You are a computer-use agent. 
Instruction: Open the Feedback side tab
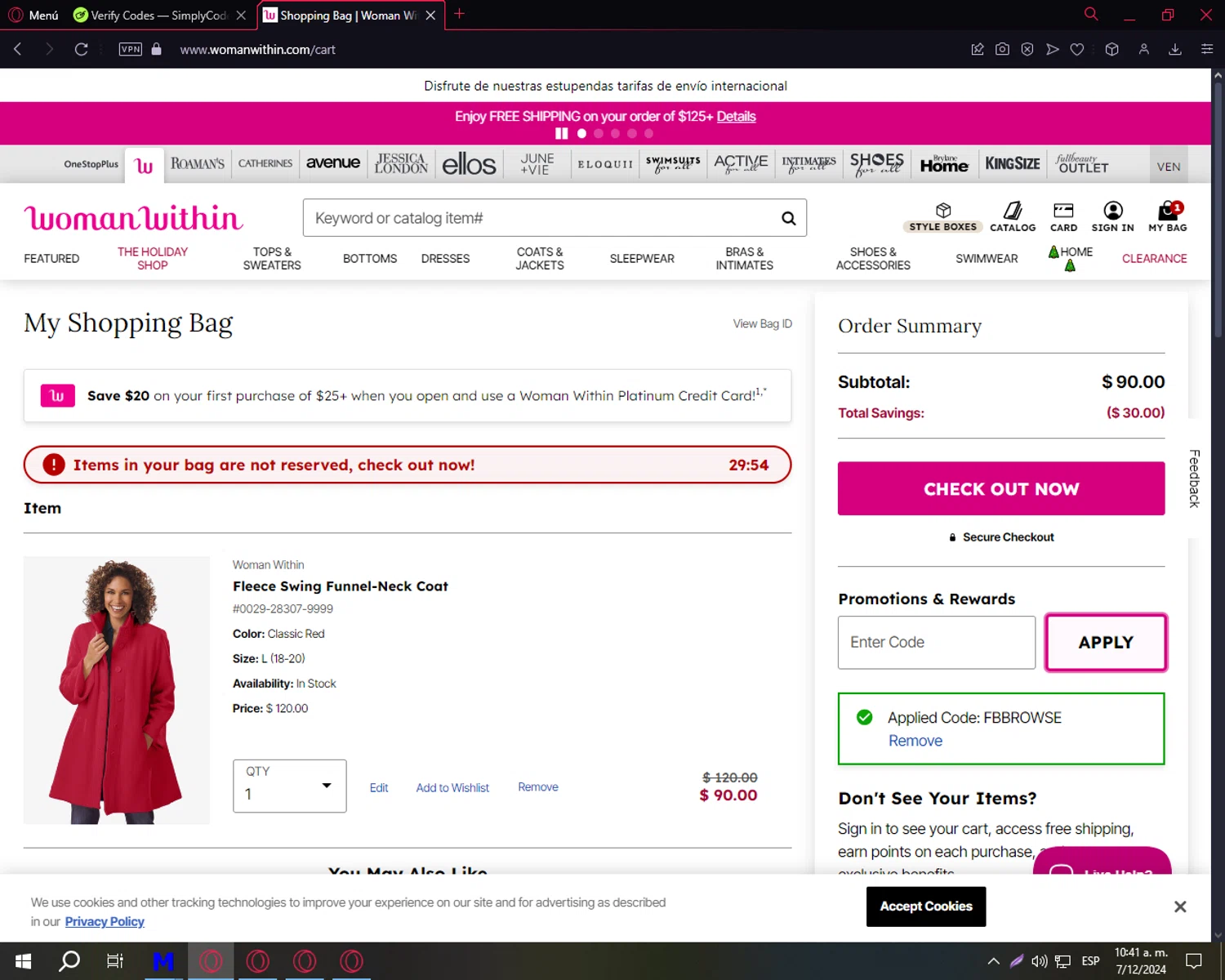1194,479
